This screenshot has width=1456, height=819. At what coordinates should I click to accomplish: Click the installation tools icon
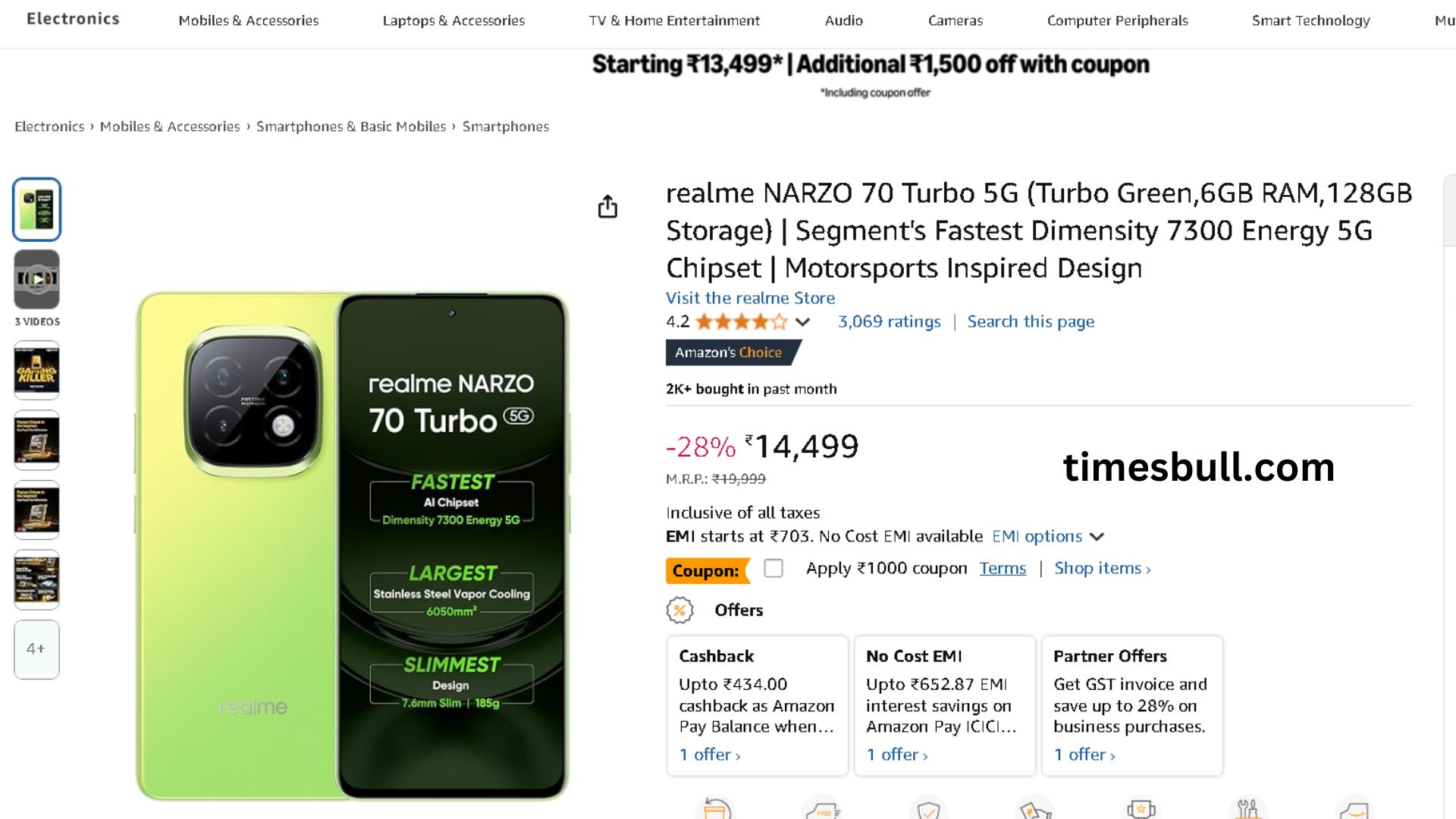click(1247, 809)
